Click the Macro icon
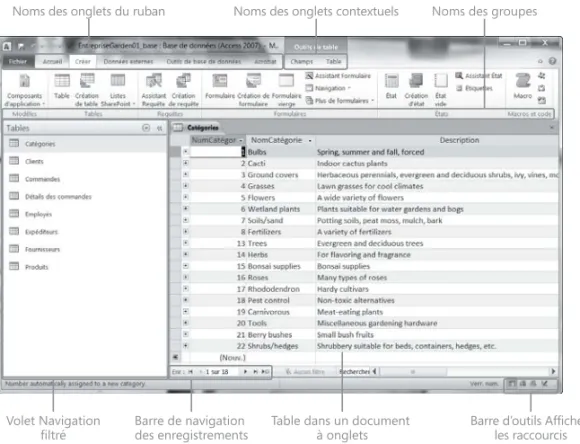This screenshot has height=444, width=580. point(523,87)
